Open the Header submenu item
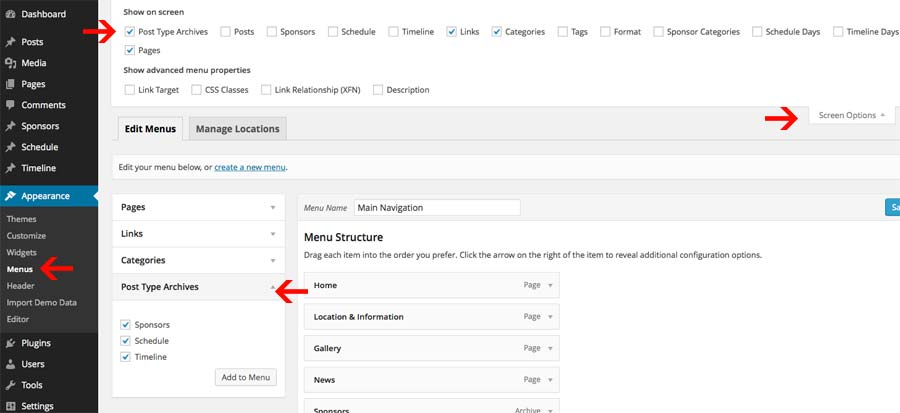The height and width of the screenshot is (413, 900). coord(21,286)
